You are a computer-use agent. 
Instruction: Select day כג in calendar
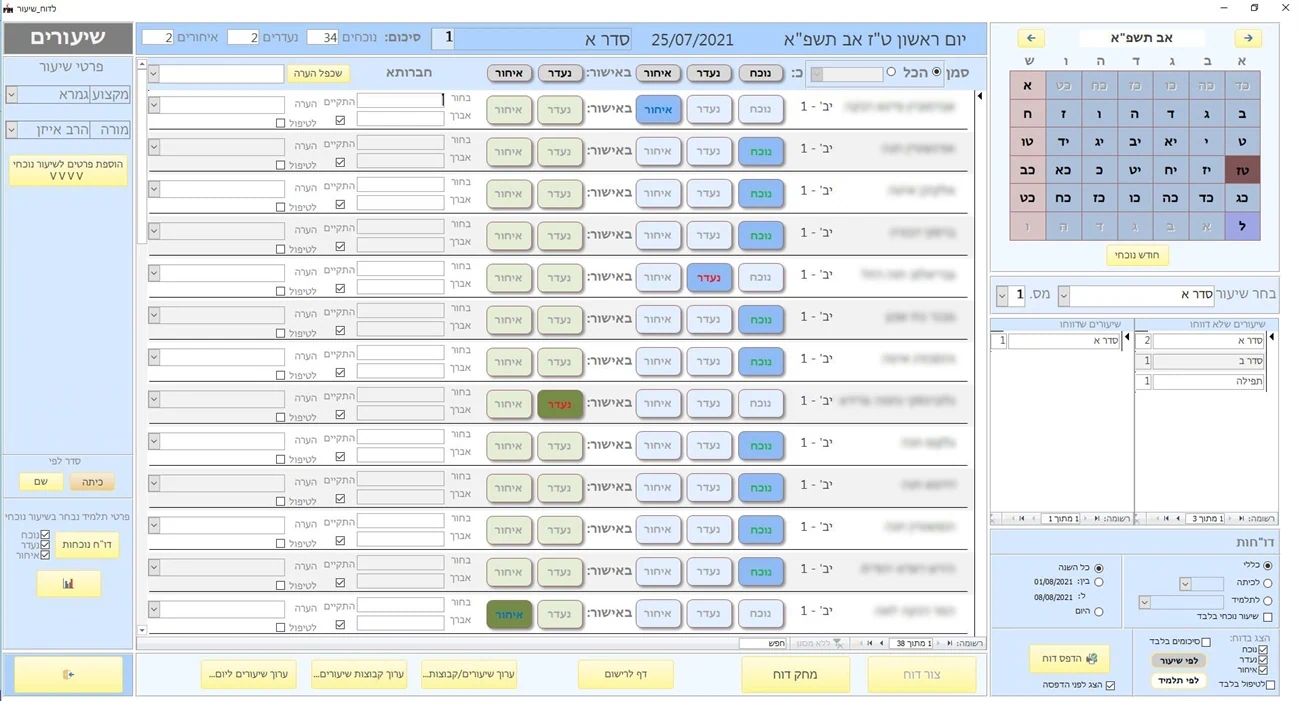[1242, 198]
